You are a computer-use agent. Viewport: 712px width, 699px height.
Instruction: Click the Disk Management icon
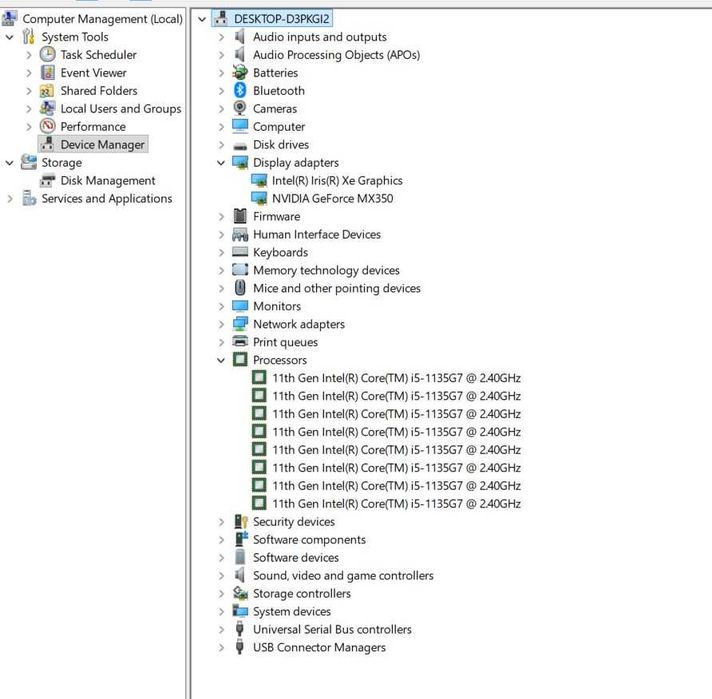[x=47, y=180]
